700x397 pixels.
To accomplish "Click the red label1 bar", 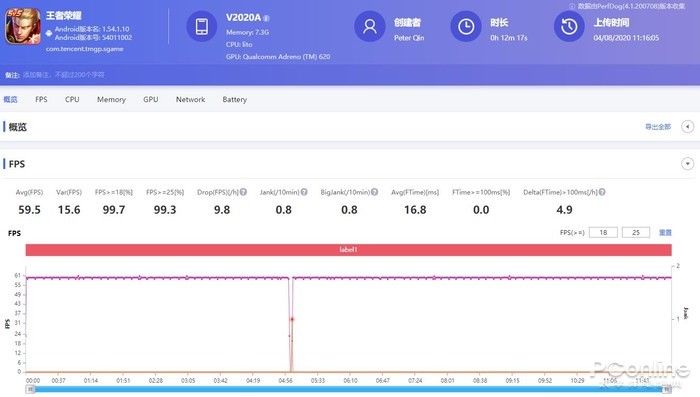I will [x=348, y=250].
